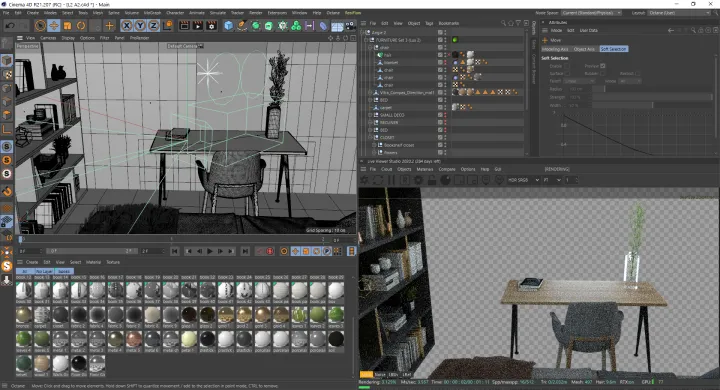The image size is (720, 390).
Task: Toggle the Z axis lock icon
Action: click(154, 26)
